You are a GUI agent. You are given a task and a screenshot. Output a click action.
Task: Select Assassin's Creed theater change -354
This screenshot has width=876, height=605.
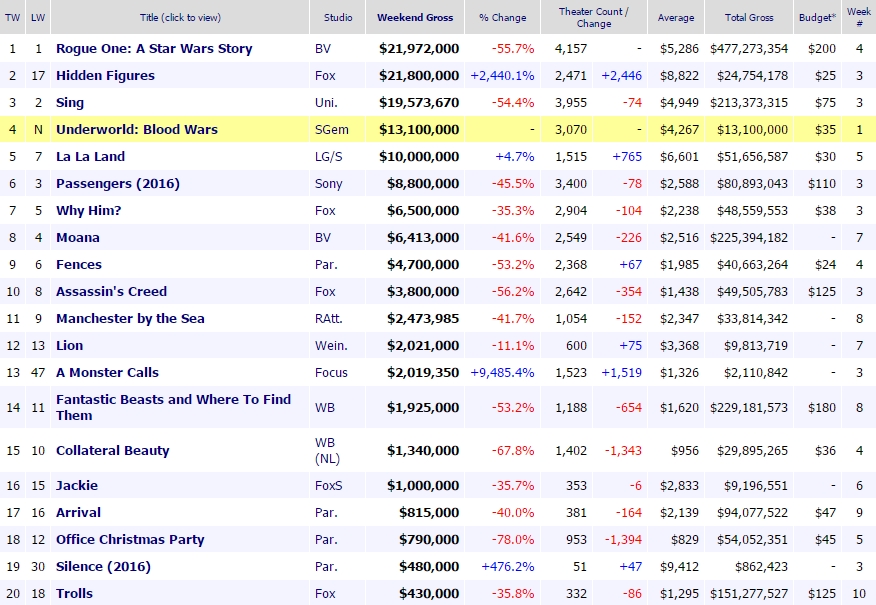click(629, 292)
